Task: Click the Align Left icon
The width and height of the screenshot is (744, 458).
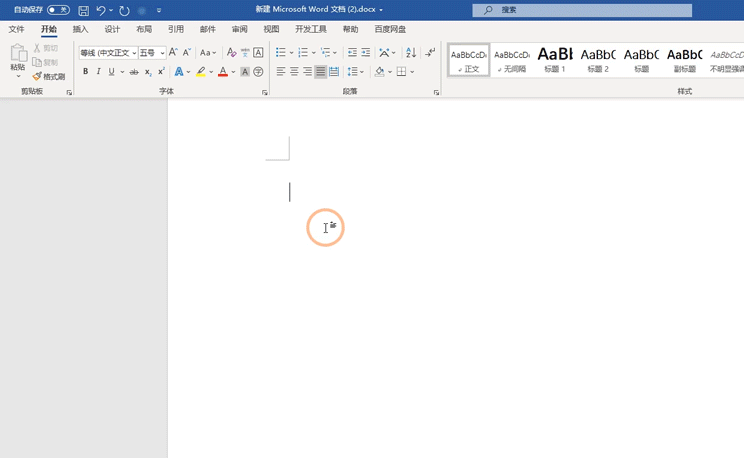Action: pos(281,72)
